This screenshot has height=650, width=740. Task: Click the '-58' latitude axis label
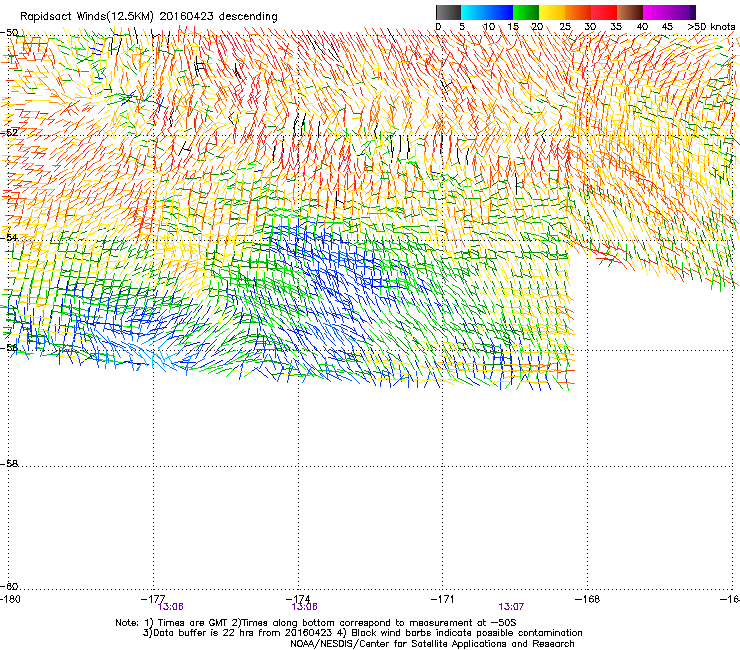pos(9,464)
